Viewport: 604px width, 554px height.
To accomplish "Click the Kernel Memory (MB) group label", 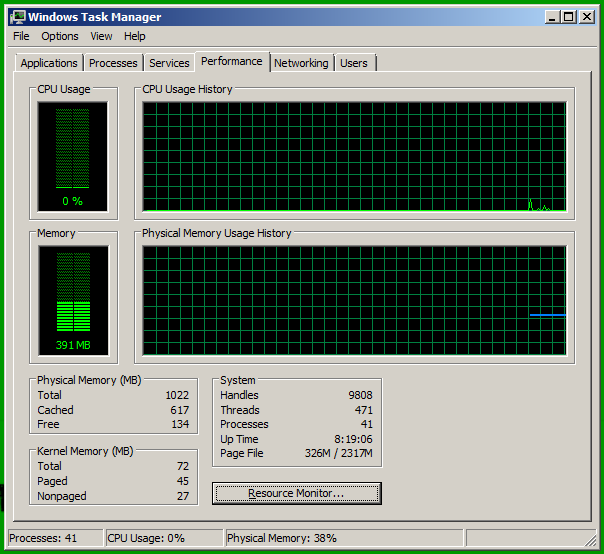I will coord(85,451).
